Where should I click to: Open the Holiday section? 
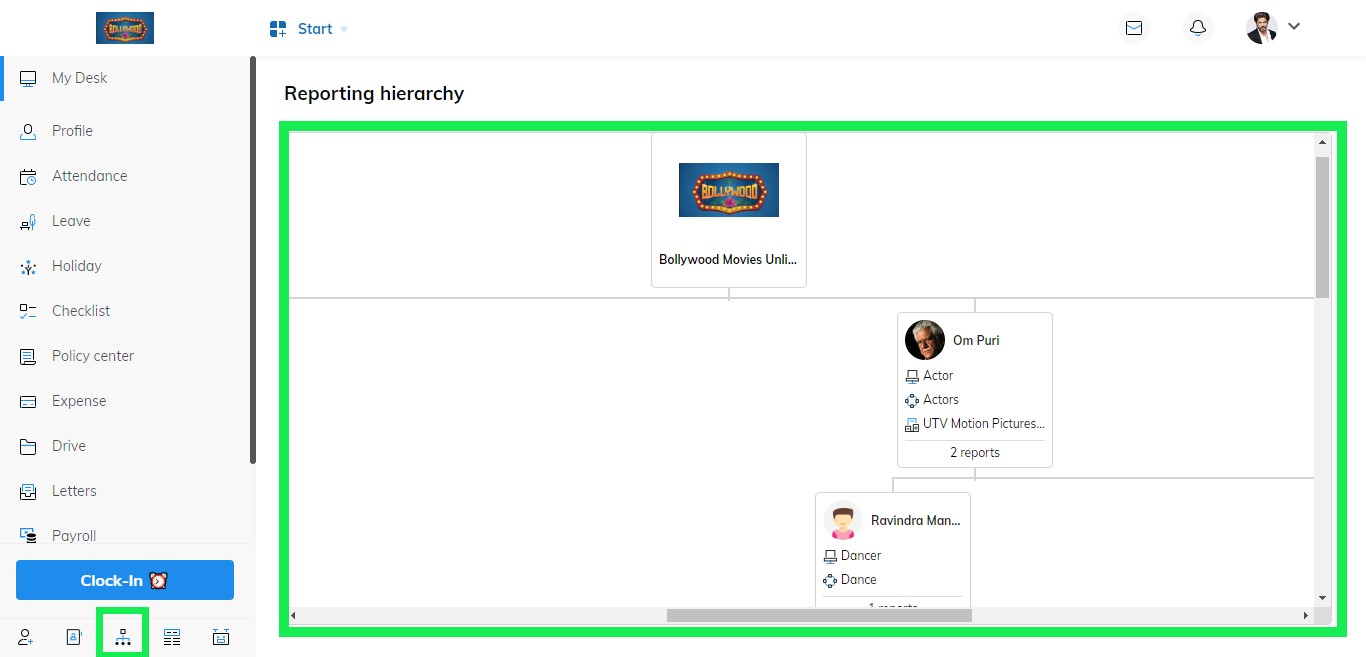point(127,266)
